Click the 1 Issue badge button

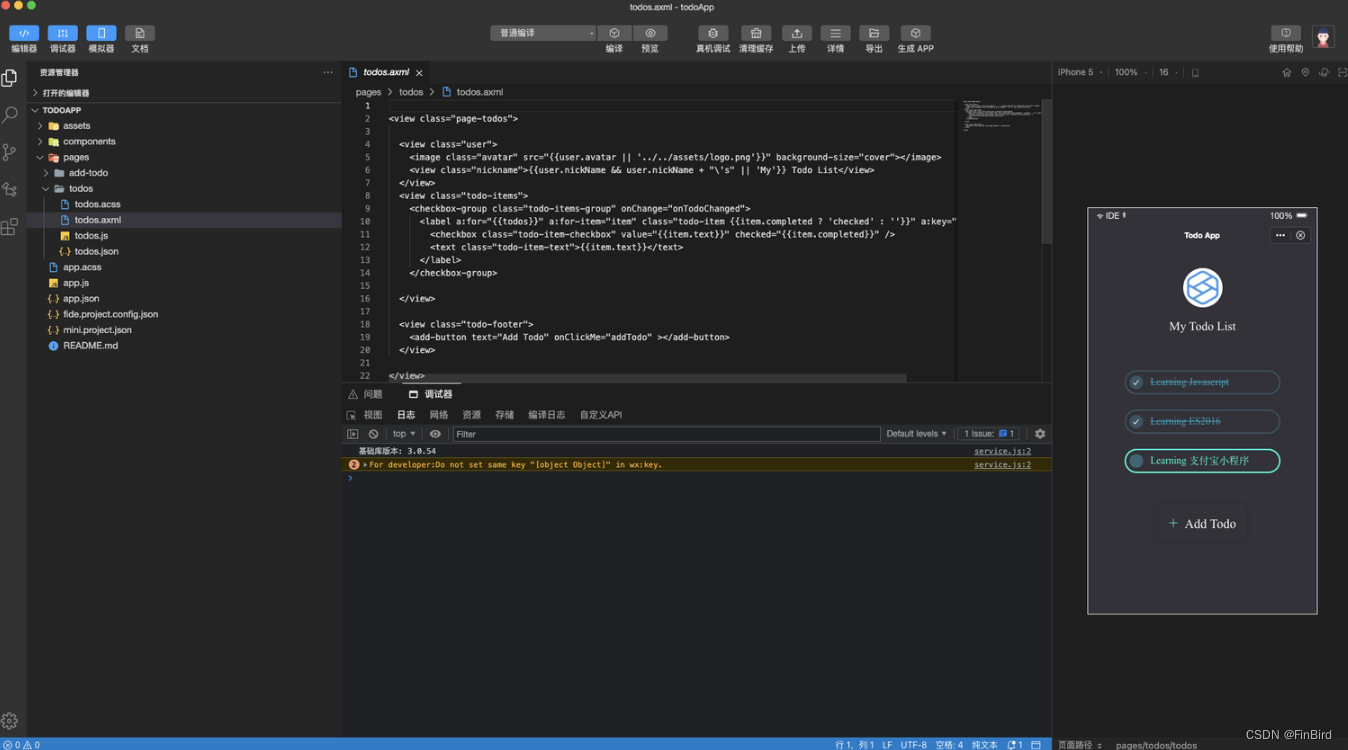(989, 434)
